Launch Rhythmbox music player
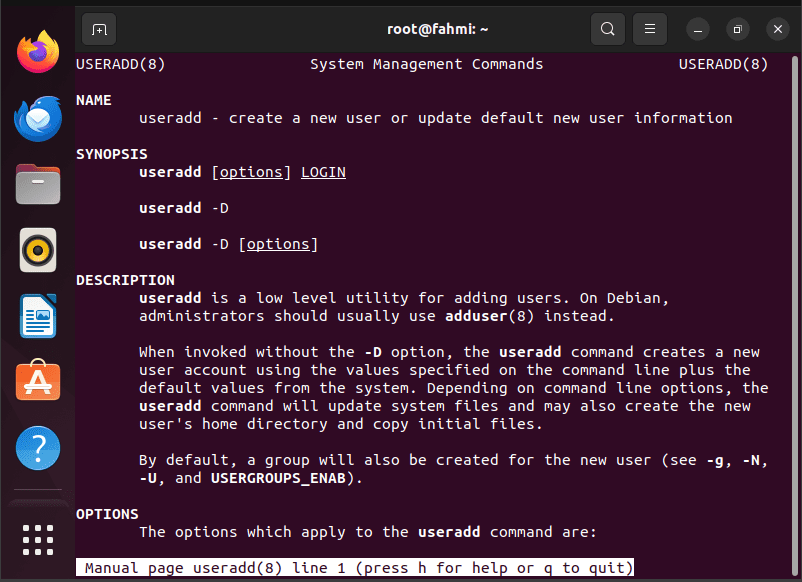Viewport: 802px width, 582px height. pyautogui.click(x=38, y=250)
